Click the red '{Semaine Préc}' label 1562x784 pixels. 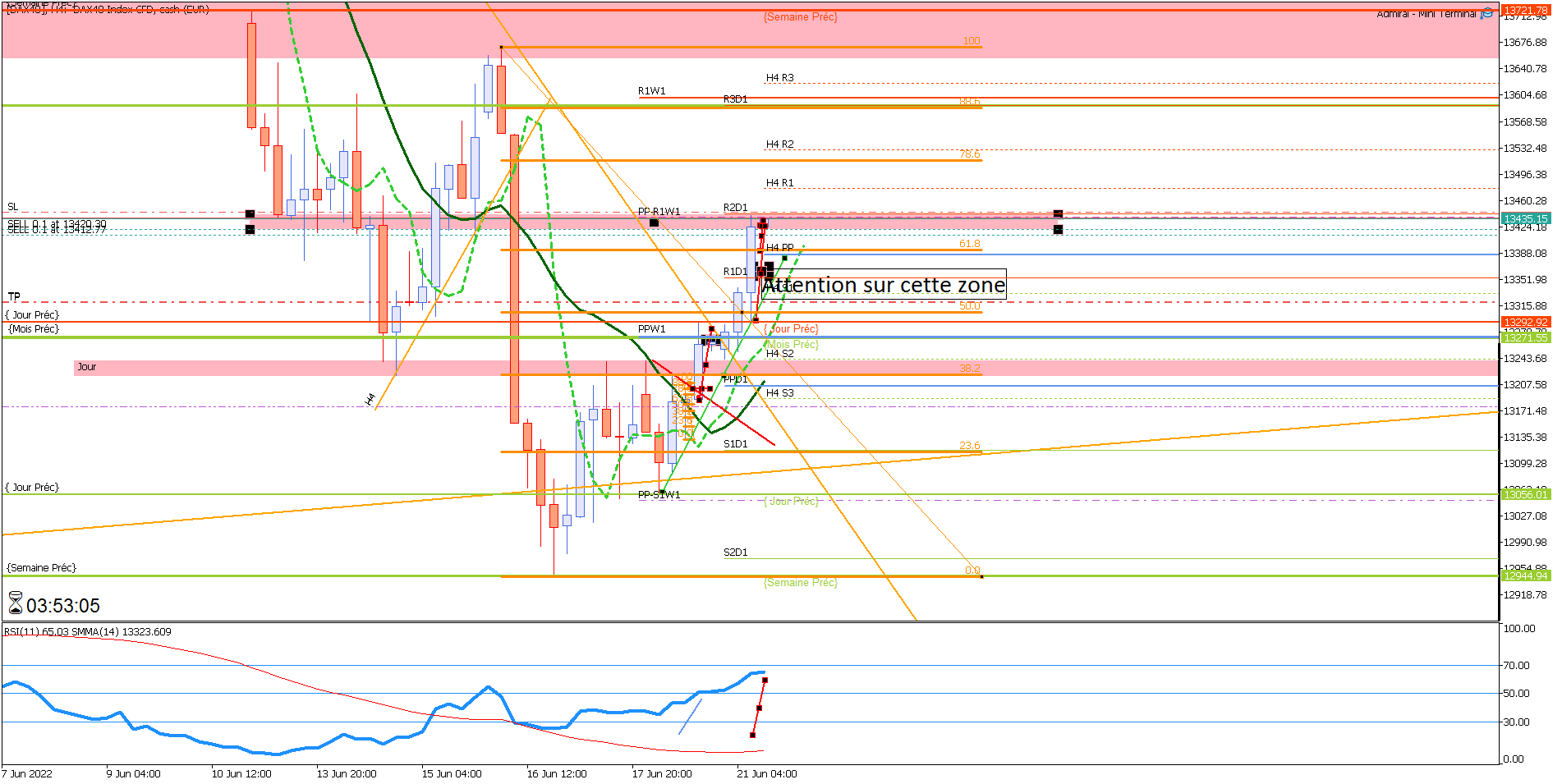tap(801, 17)
